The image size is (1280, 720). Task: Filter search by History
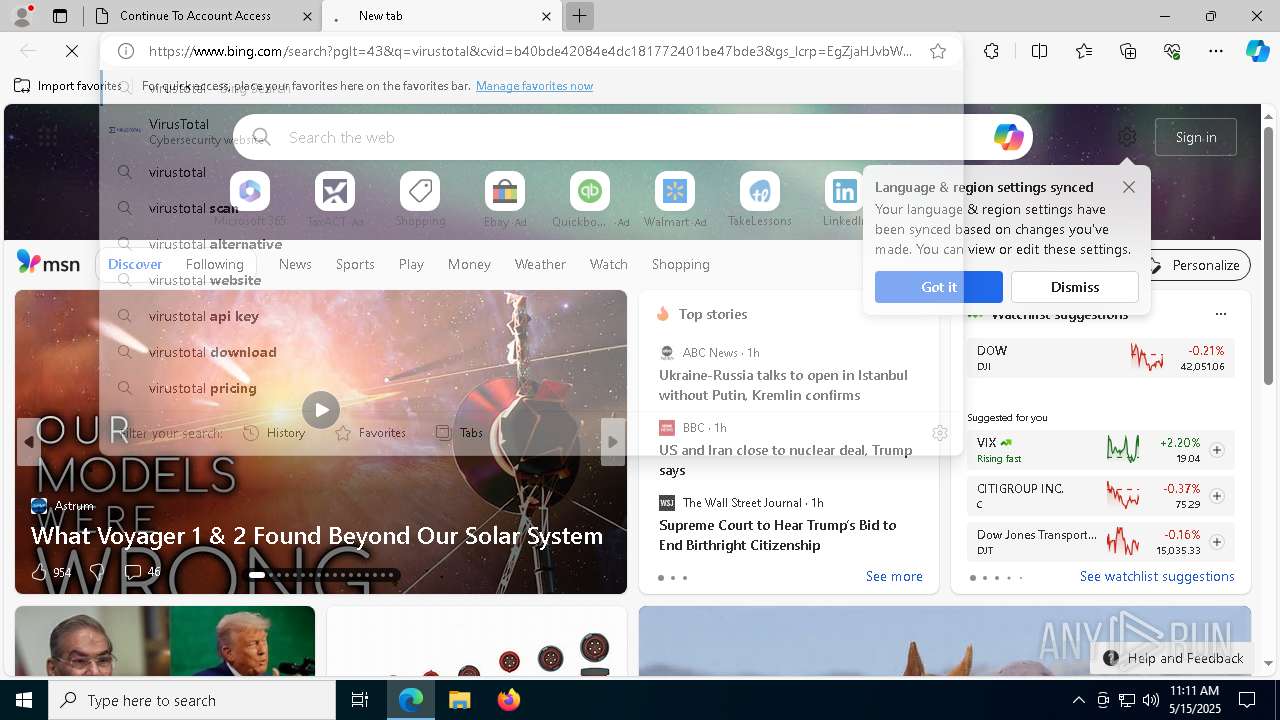[x=274, y=433]
